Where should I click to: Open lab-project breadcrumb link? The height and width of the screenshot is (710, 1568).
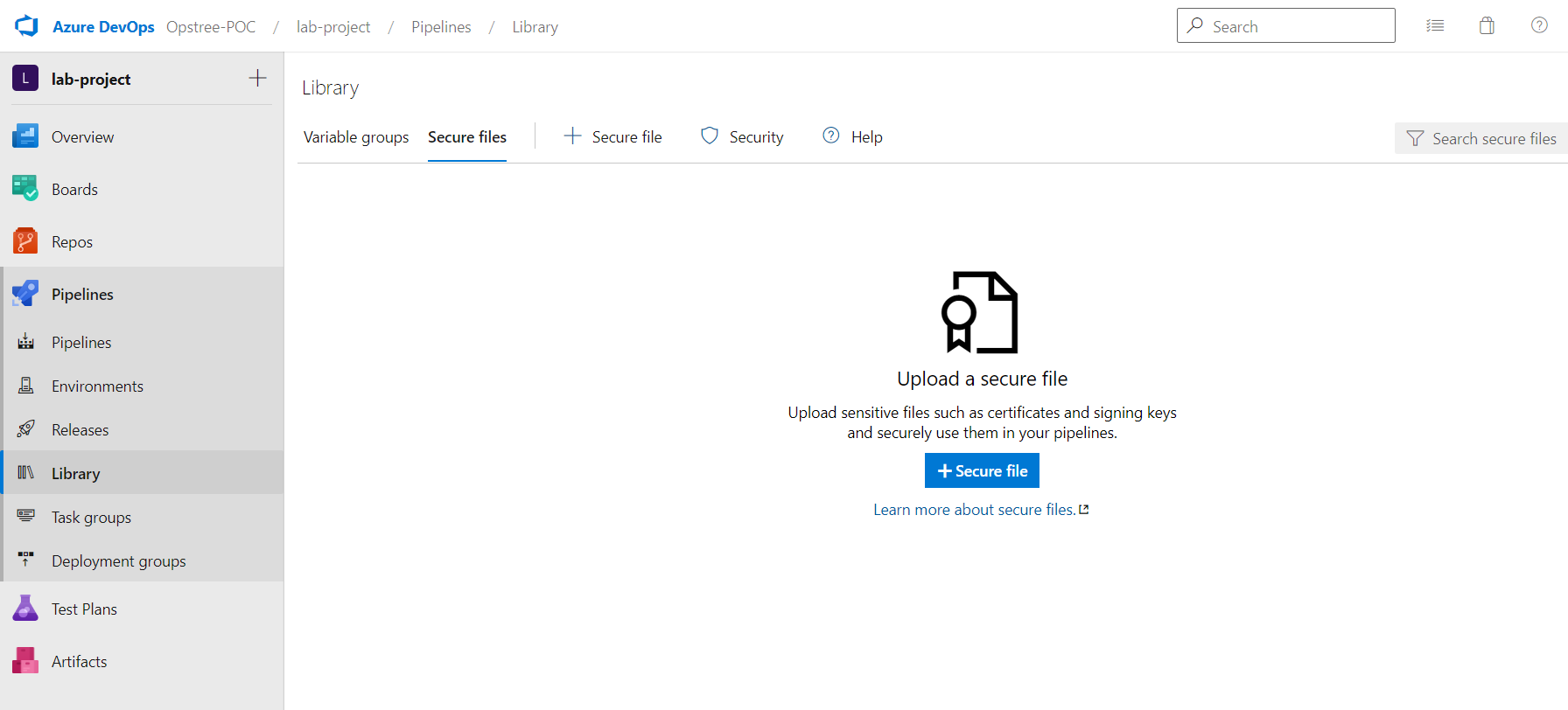[x=333, y=27]
